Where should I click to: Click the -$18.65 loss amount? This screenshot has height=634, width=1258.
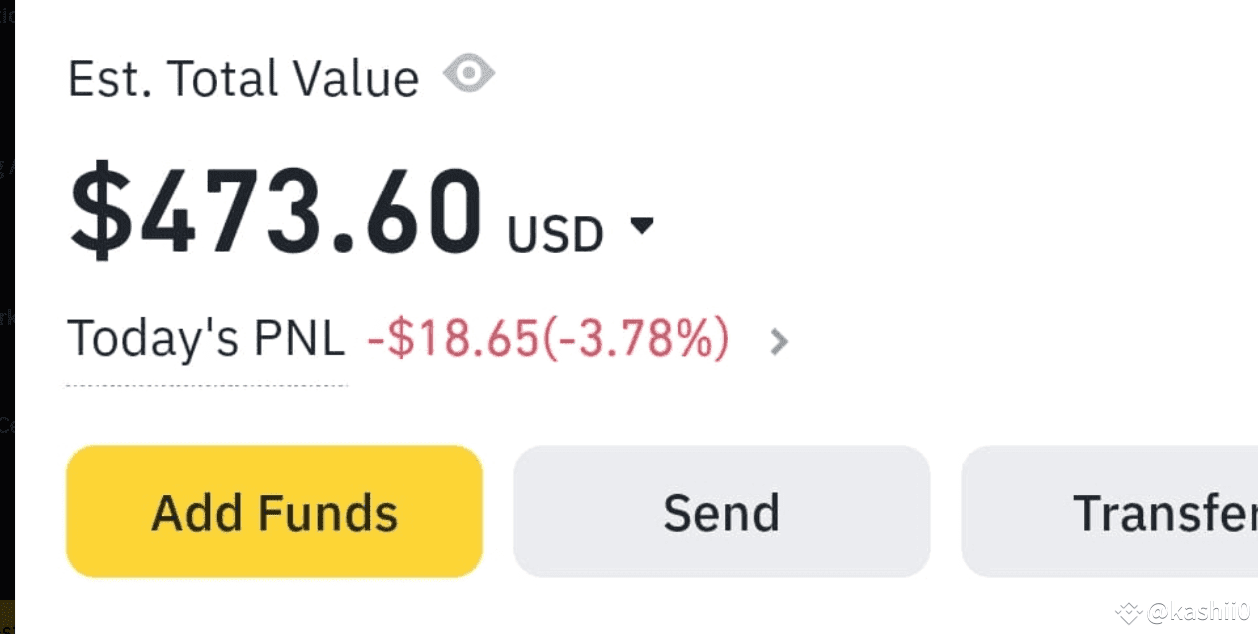pyautogui.click(x=453, y=339)
